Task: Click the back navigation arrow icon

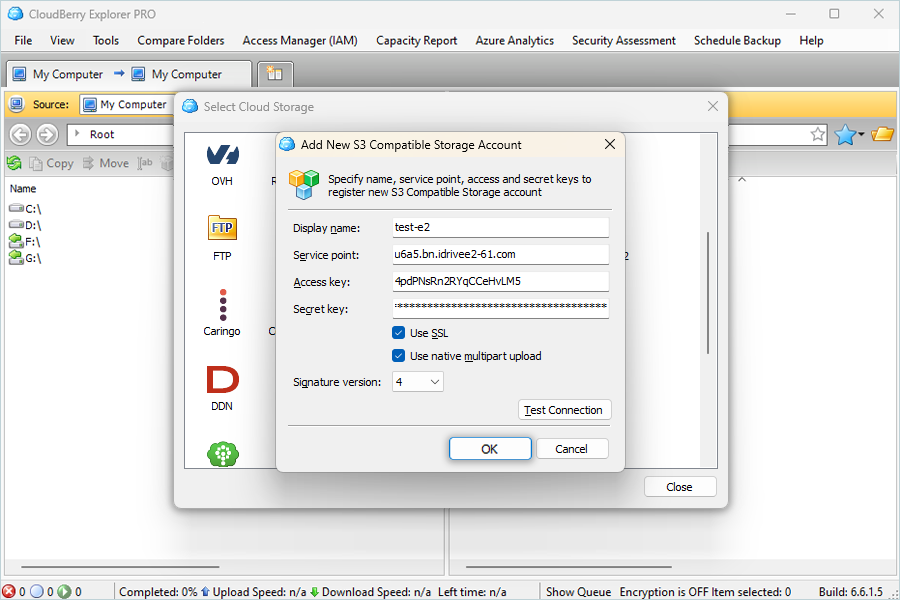Action: [20, 134]
